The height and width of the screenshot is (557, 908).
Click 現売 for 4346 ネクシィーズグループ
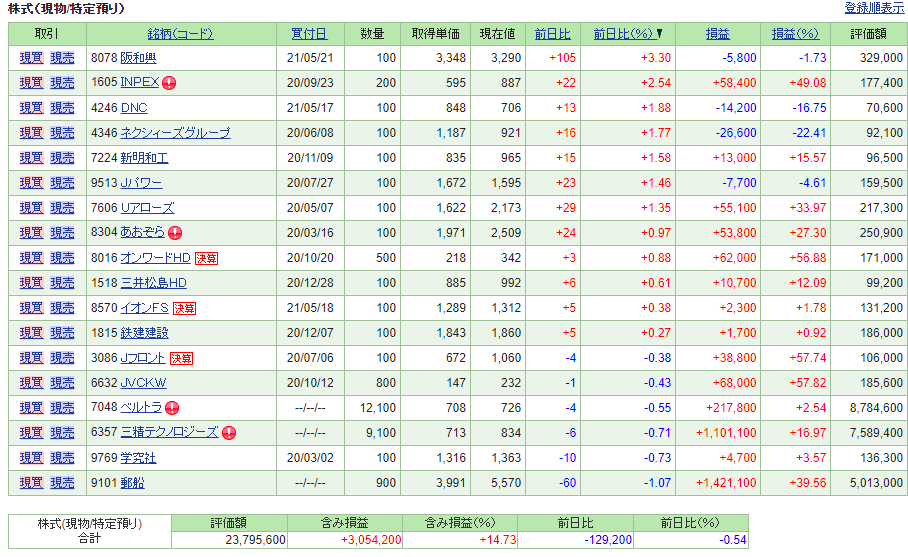click(63, 133)
